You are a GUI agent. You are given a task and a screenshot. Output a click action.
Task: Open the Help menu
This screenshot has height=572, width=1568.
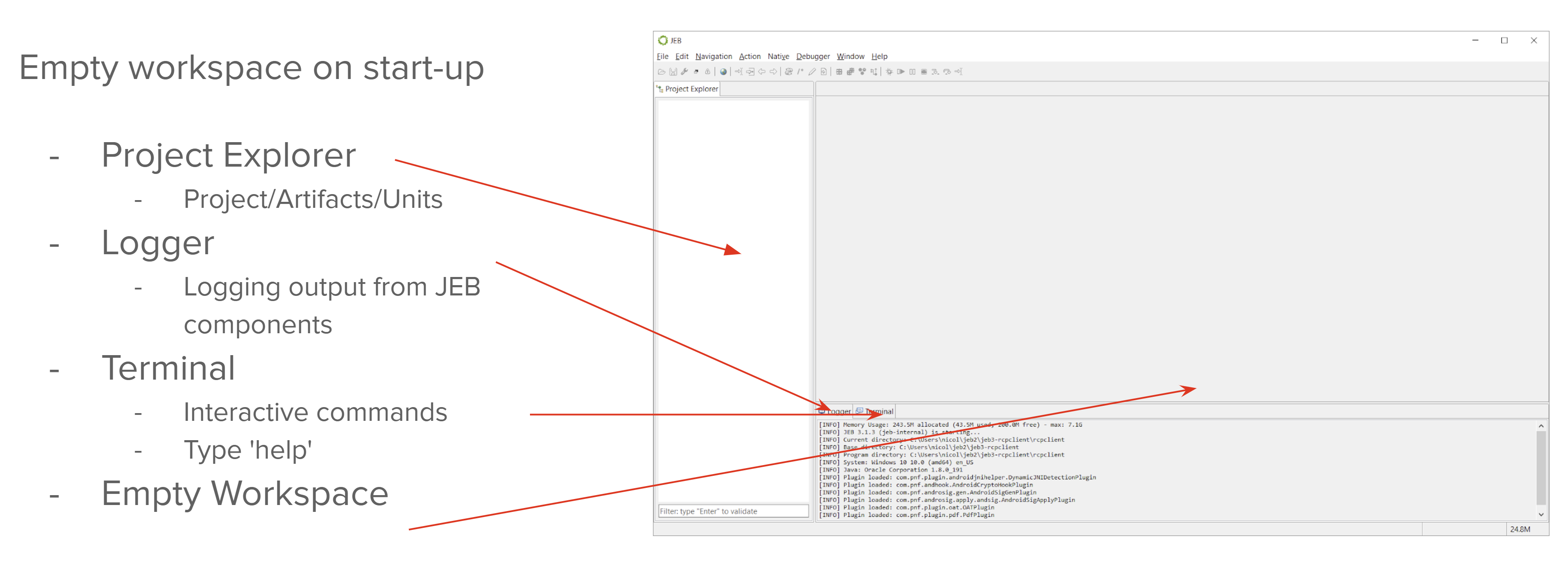click(x=879, y=56)
